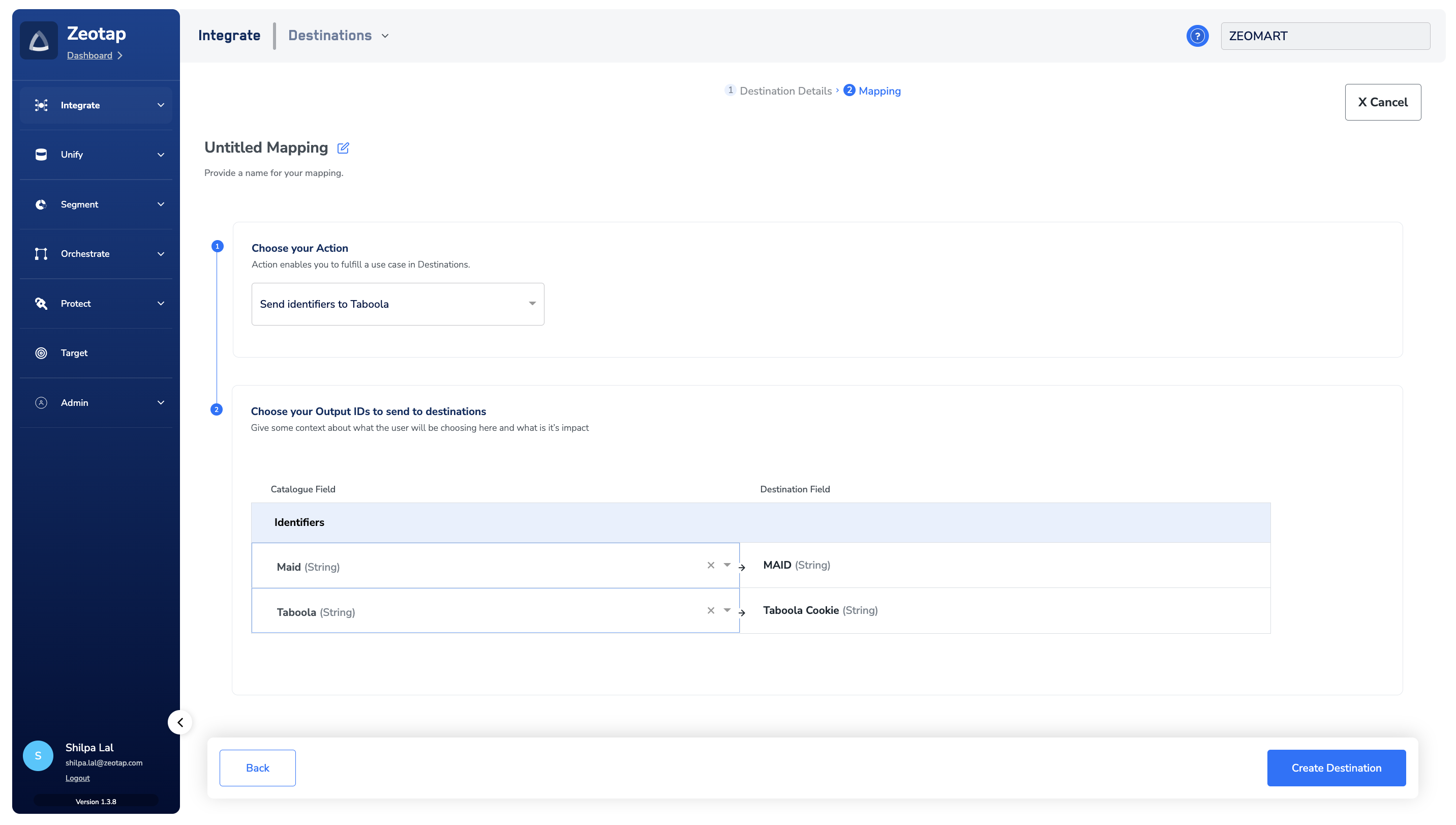
Task: Click the Back button
Action: click(x=257, y=768)
